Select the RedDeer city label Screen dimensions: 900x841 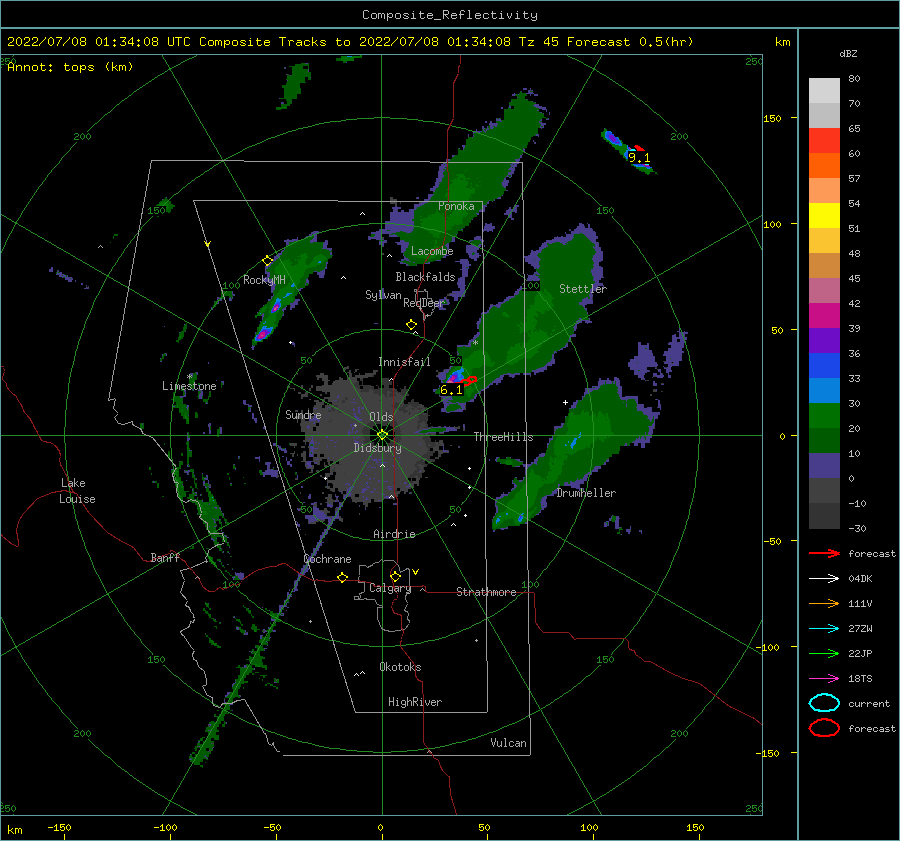pos(424,303)
